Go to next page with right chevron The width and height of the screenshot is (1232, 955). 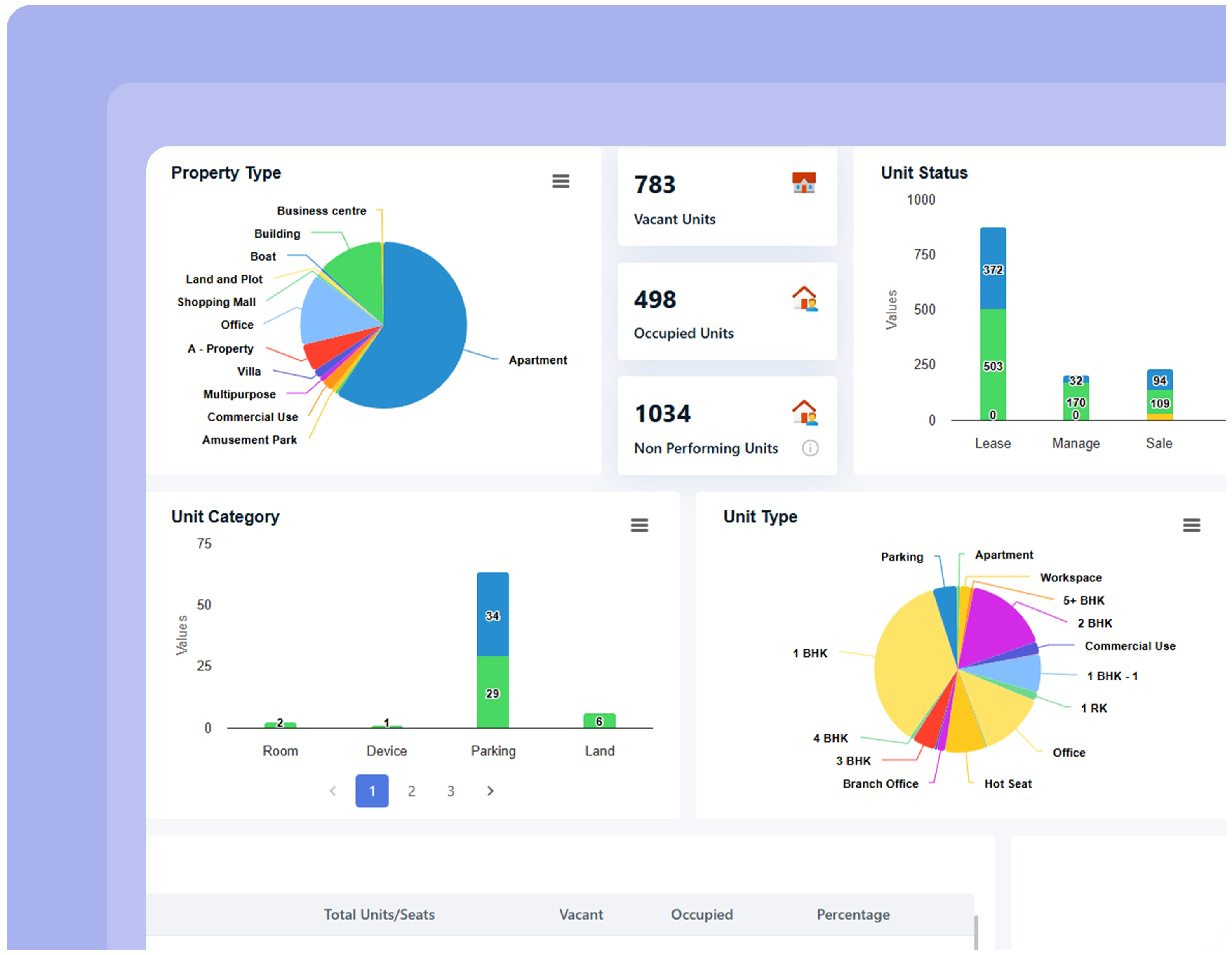(490, 791)
